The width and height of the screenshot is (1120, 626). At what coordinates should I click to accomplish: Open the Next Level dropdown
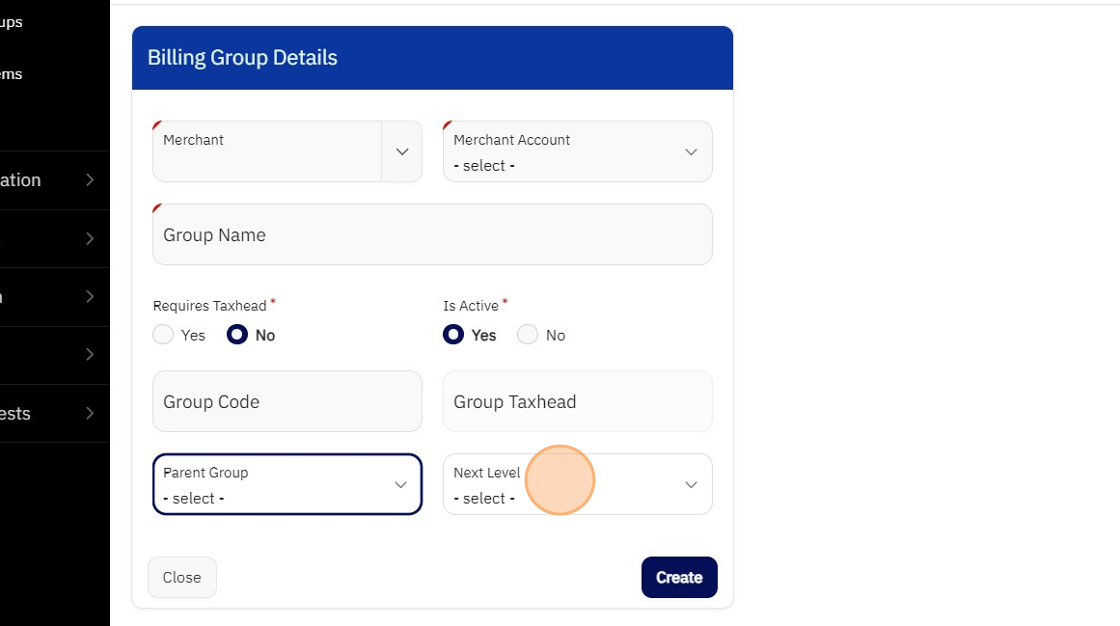coord(577,485)
